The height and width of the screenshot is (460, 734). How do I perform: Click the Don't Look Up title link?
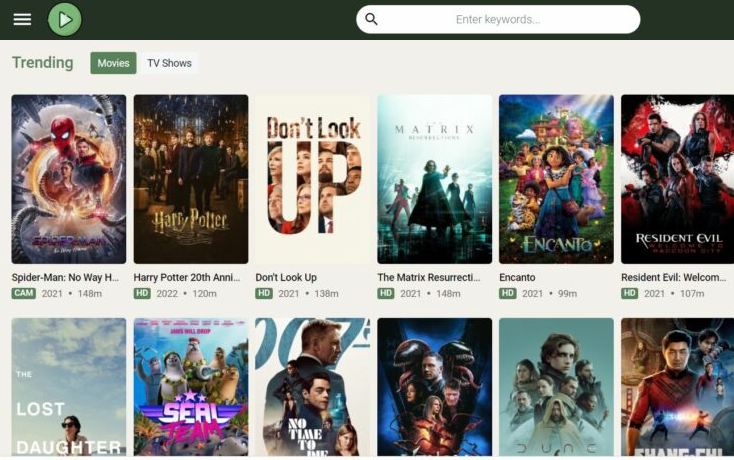(x=286, y=277)
